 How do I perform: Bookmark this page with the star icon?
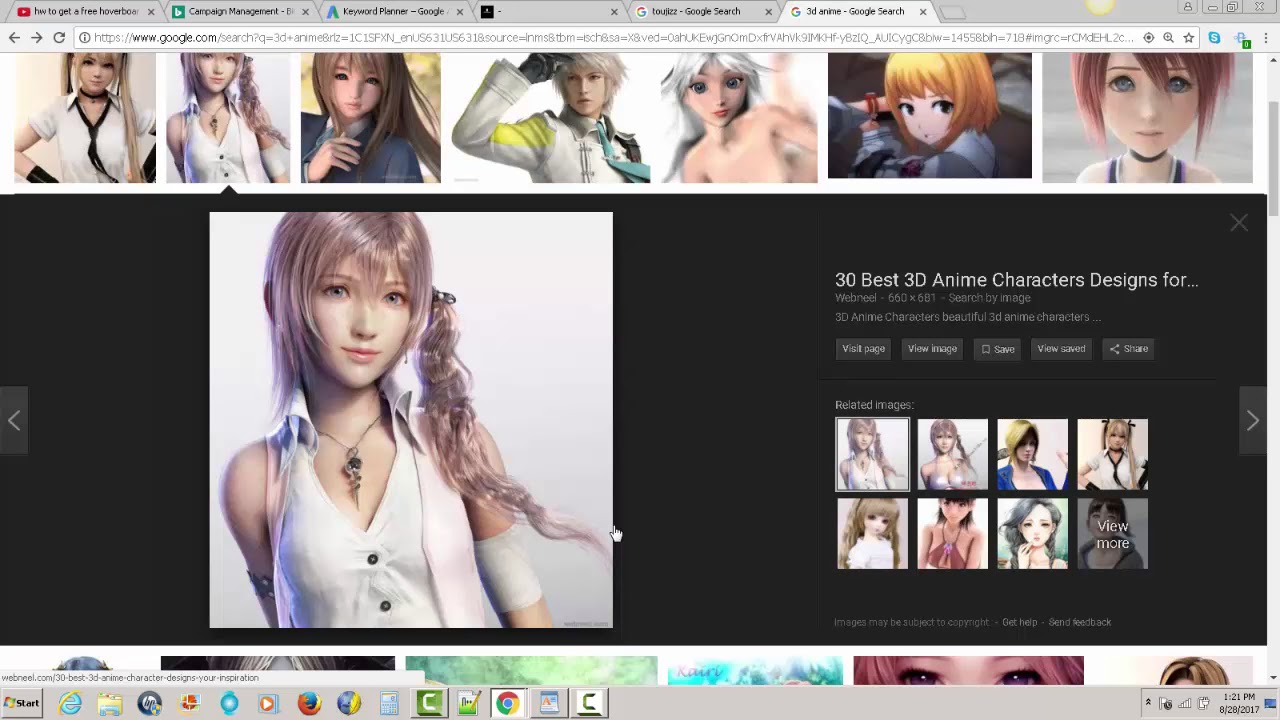coord(1189,38)
